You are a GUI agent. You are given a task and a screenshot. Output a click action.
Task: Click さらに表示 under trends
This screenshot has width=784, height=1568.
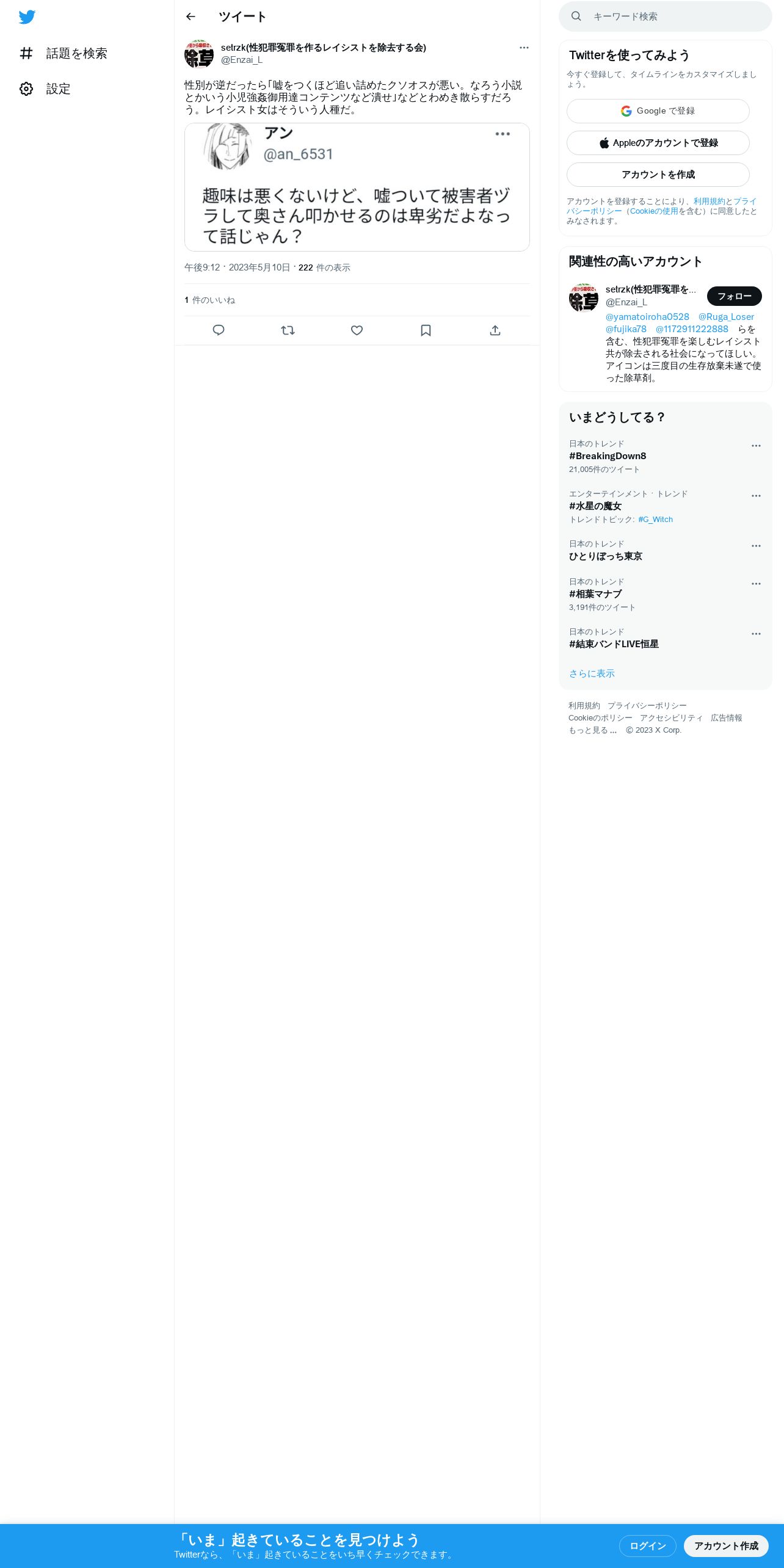[x=592, y=673]
